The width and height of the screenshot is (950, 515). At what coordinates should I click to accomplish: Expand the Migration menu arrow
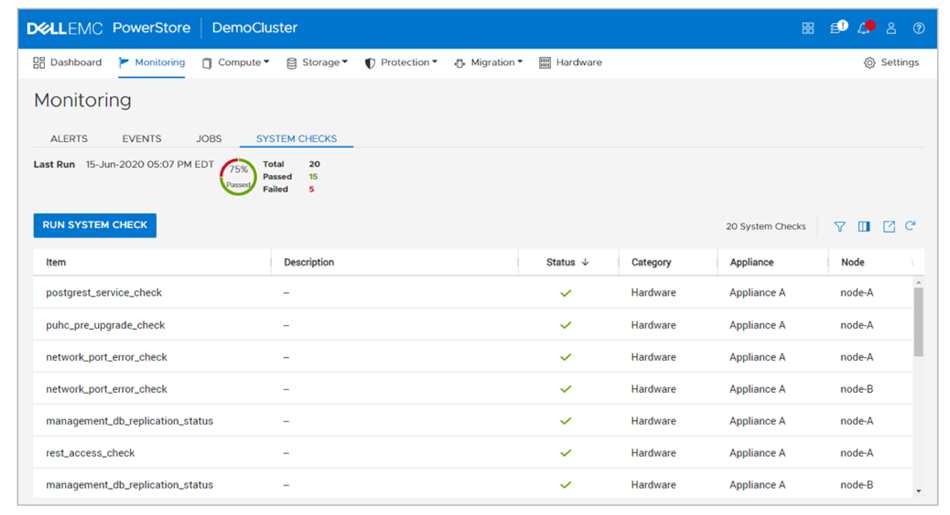coord(520,62)
